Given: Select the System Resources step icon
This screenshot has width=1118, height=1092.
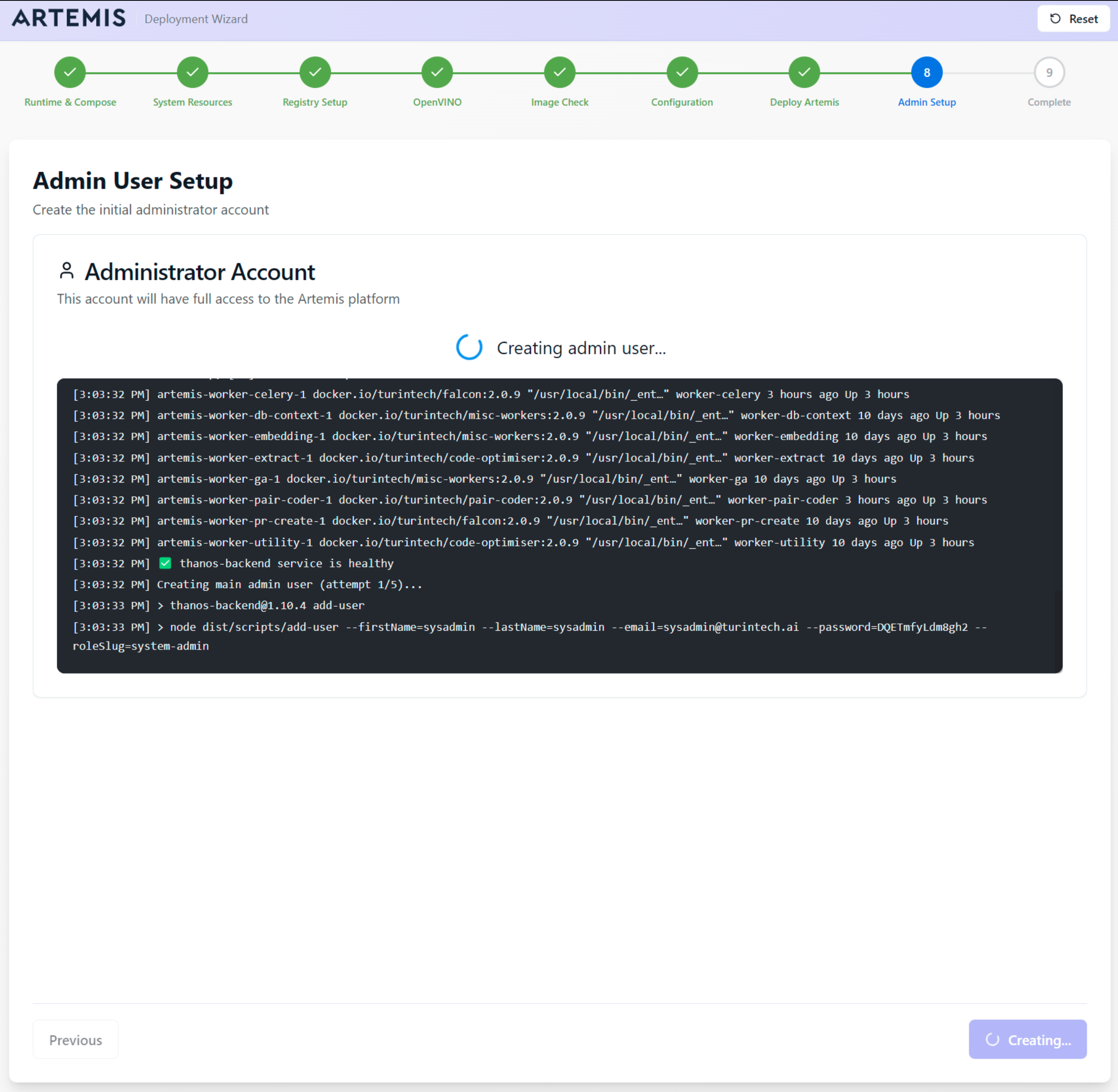Looking at the screenshot, I should (x=192, y=72).
